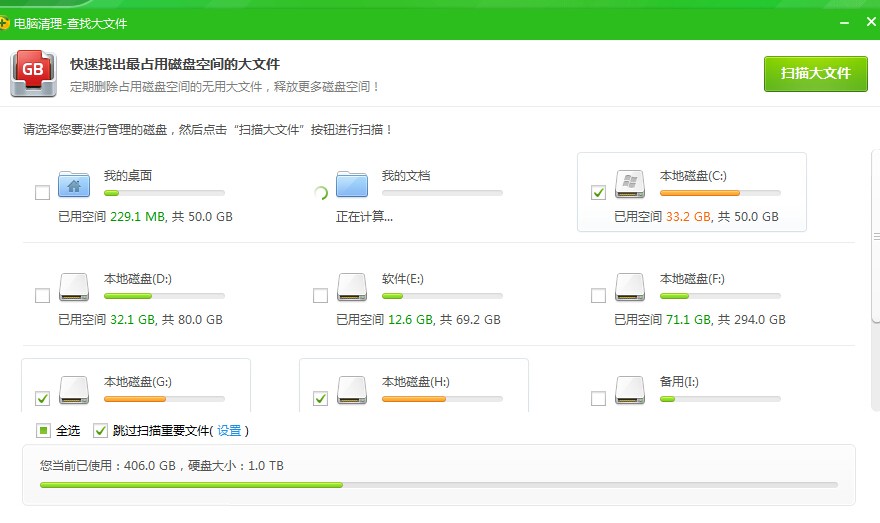Click 已用空间 32.1 GB, 共 80.0 GB text
880x523 pixels.
tap(140, 320)
